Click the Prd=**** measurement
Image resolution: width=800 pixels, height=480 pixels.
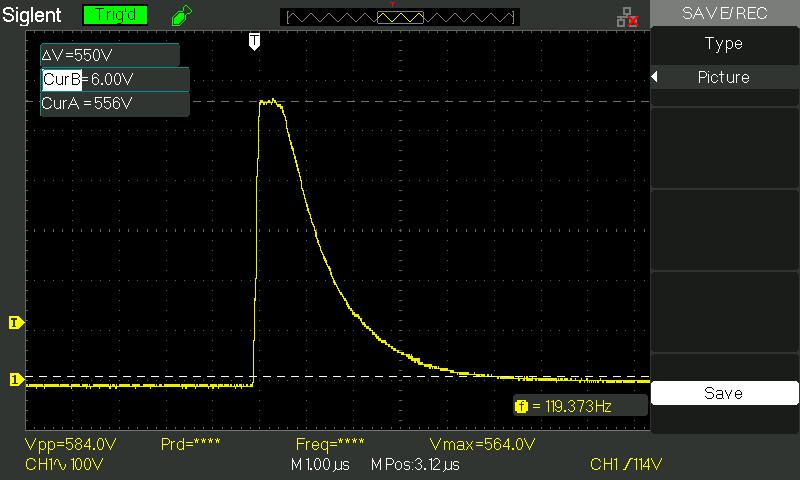point(190,444)
